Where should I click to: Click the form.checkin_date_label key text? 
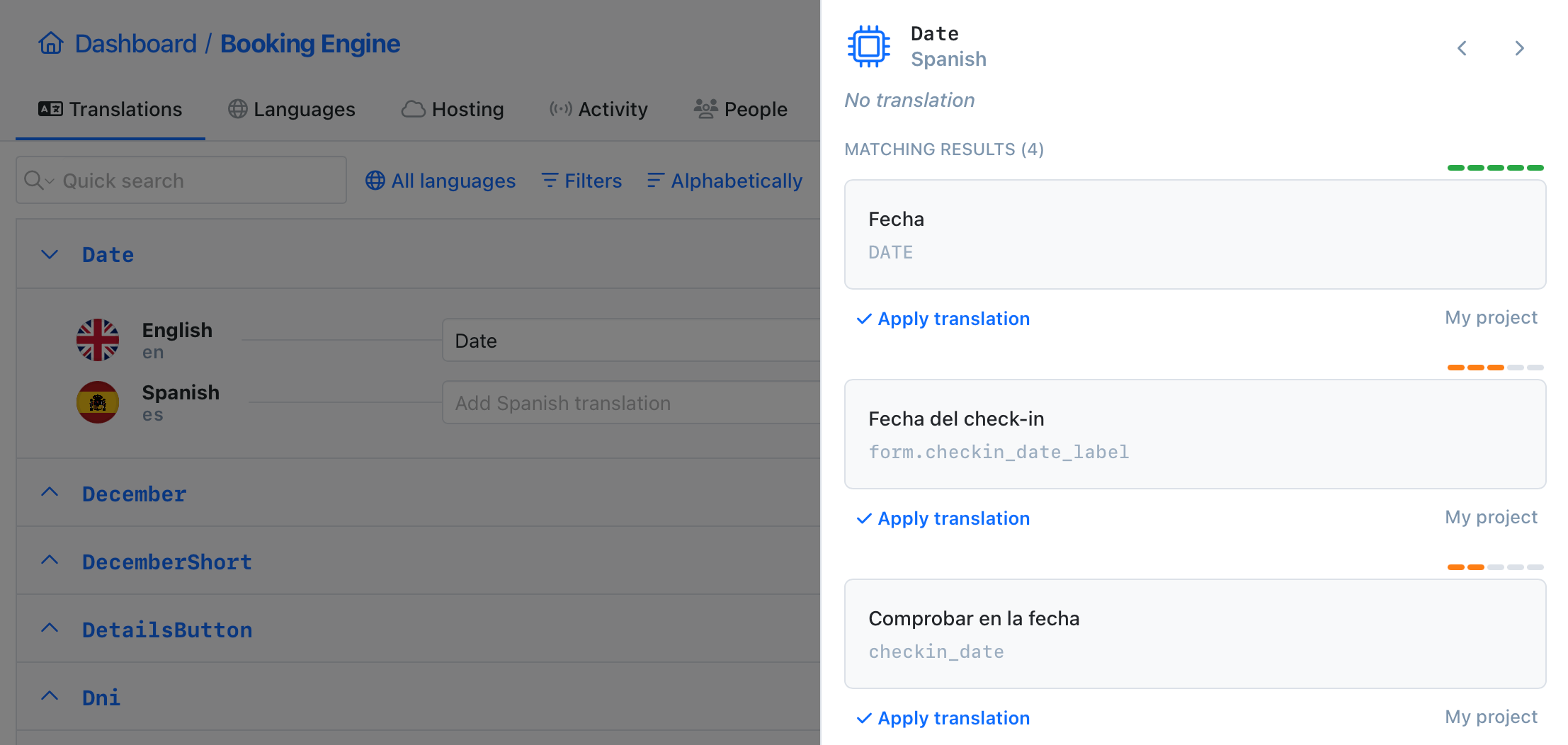(999, 452)
